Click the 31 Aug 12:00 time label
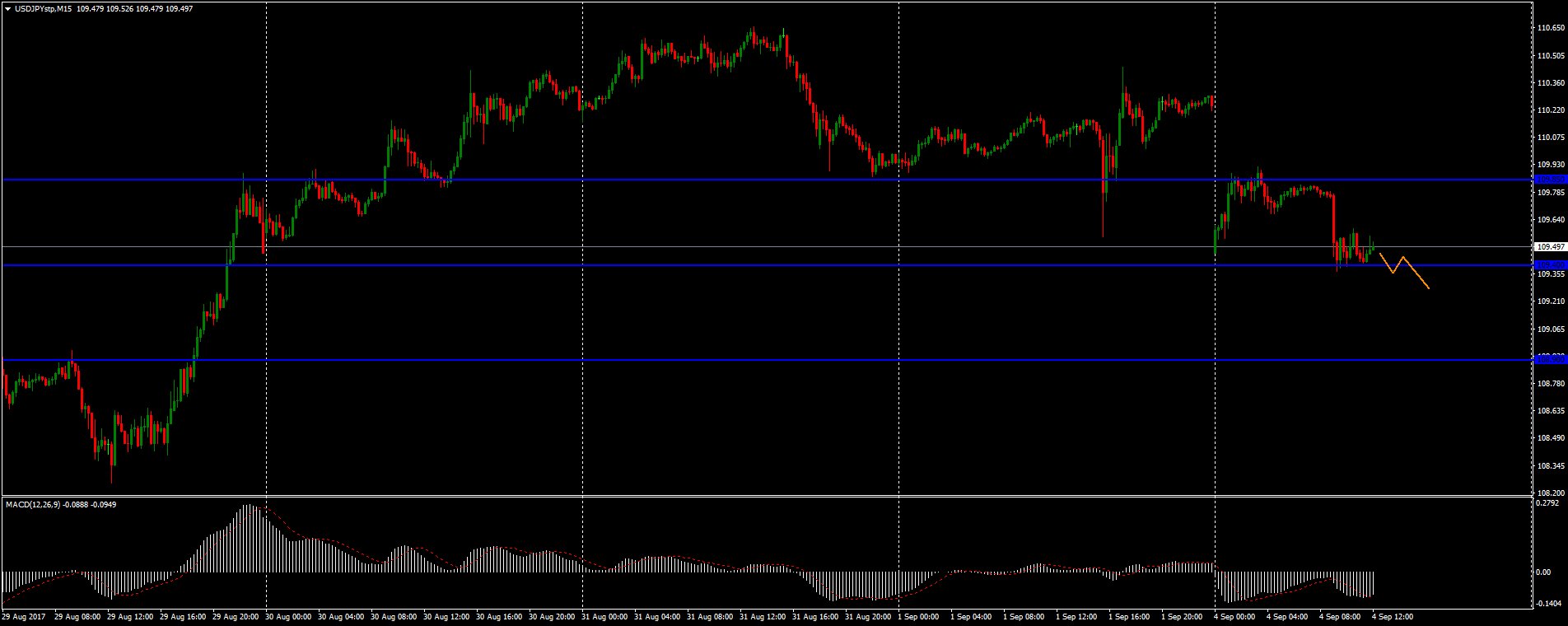This screenshot has width=1568, height=626. (764, 616)
